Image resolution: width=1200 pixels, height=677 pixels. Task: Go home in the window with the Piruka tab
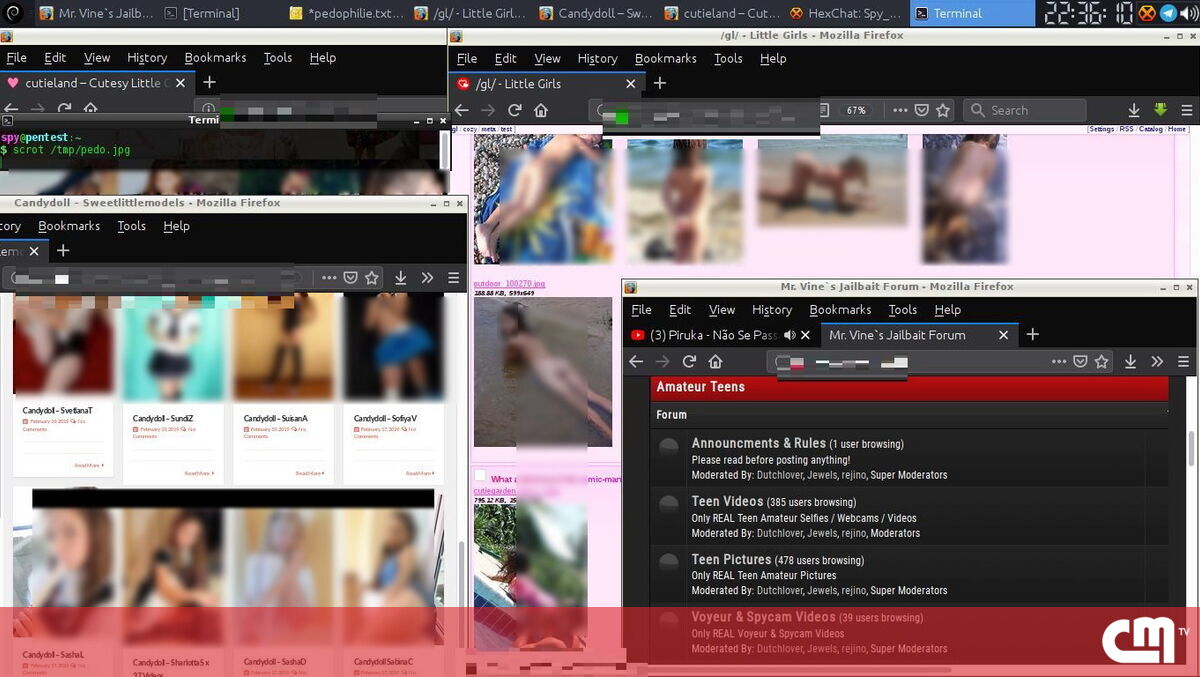click(x=715, y=362)
